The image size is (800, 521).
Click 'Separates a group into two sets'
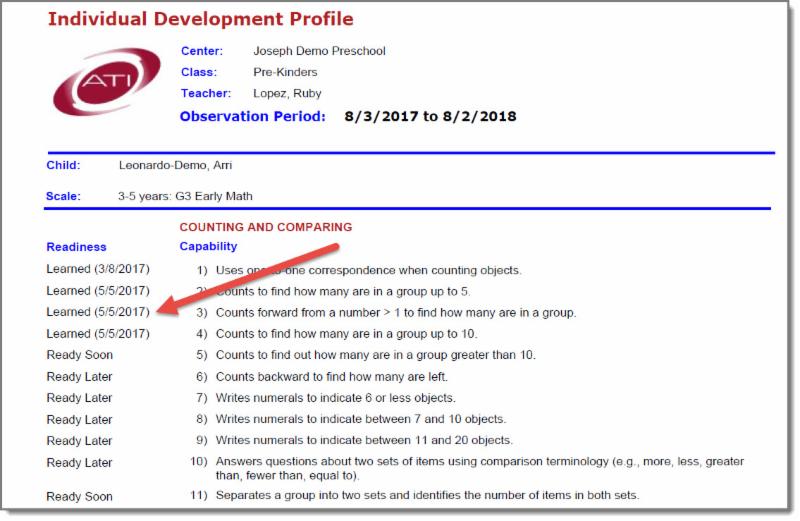427,495
